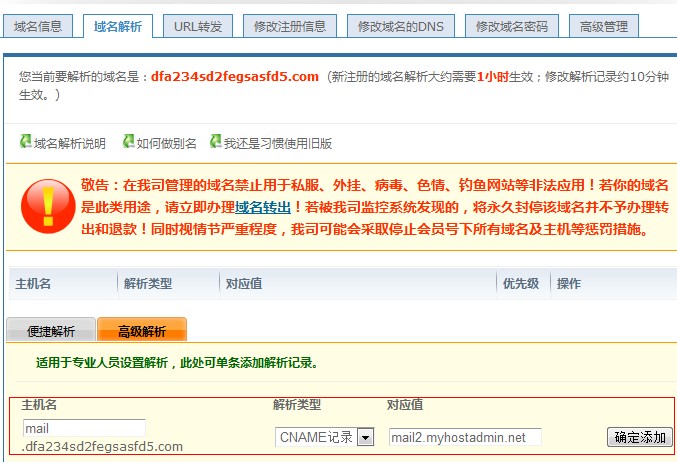This screenshot has width=677, height=462.
Task: Click the 确定添加 button
Action: click(x=639, y=437)
